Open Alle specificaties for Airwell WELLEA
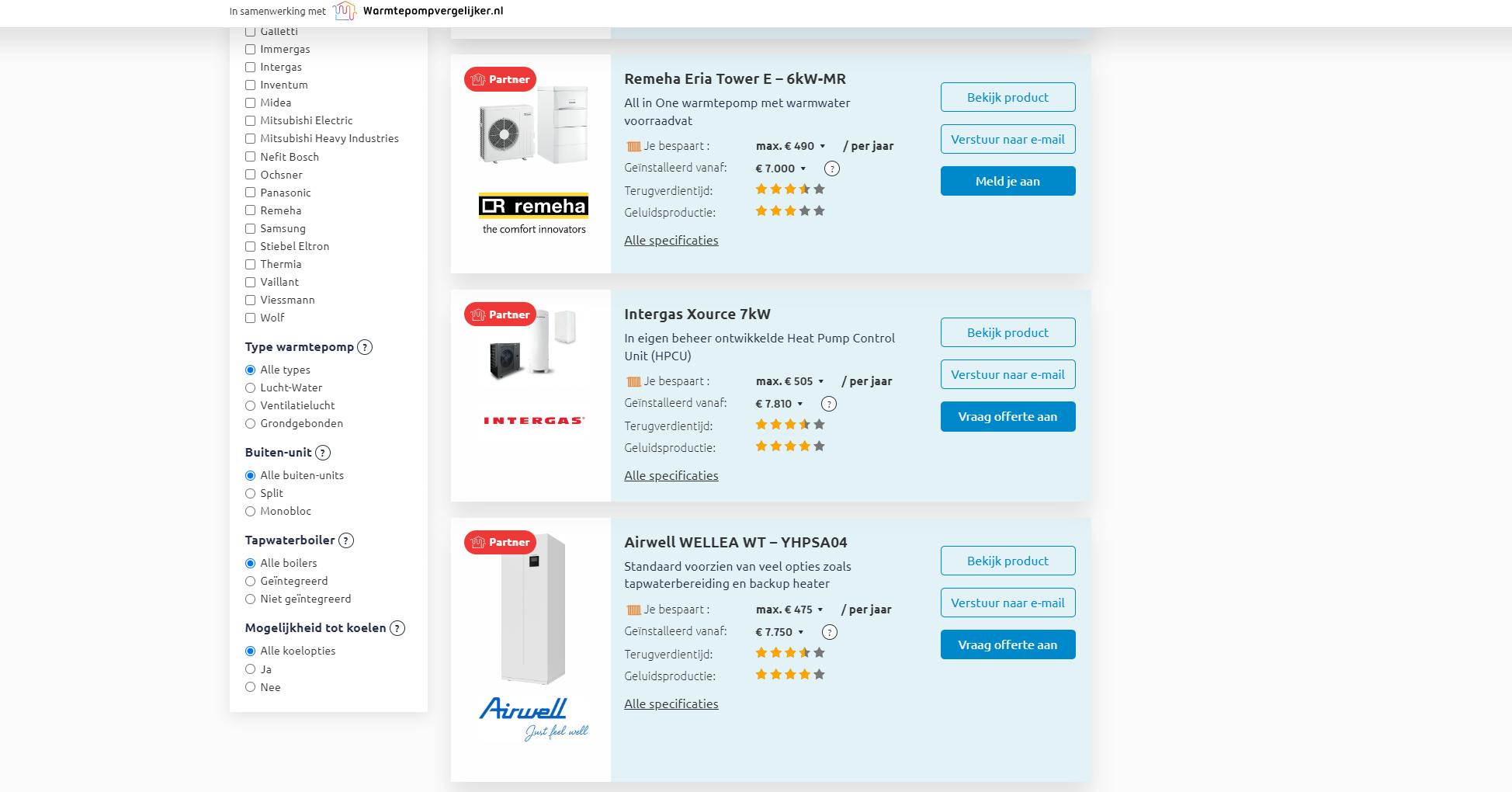 [671, 703]
